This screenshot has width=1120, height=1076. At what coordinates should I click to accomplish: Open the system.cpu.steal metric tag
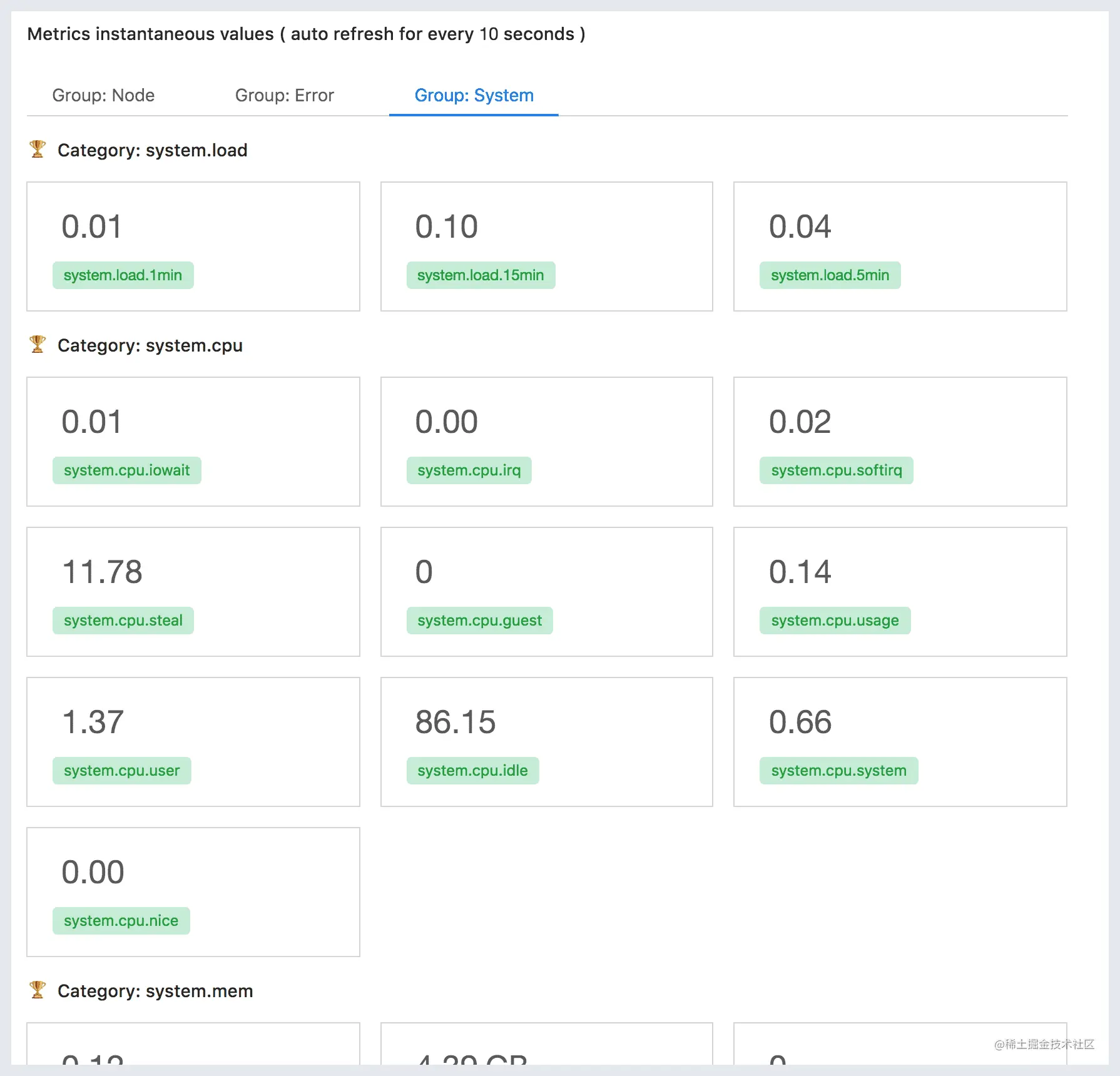click(123, 621)
